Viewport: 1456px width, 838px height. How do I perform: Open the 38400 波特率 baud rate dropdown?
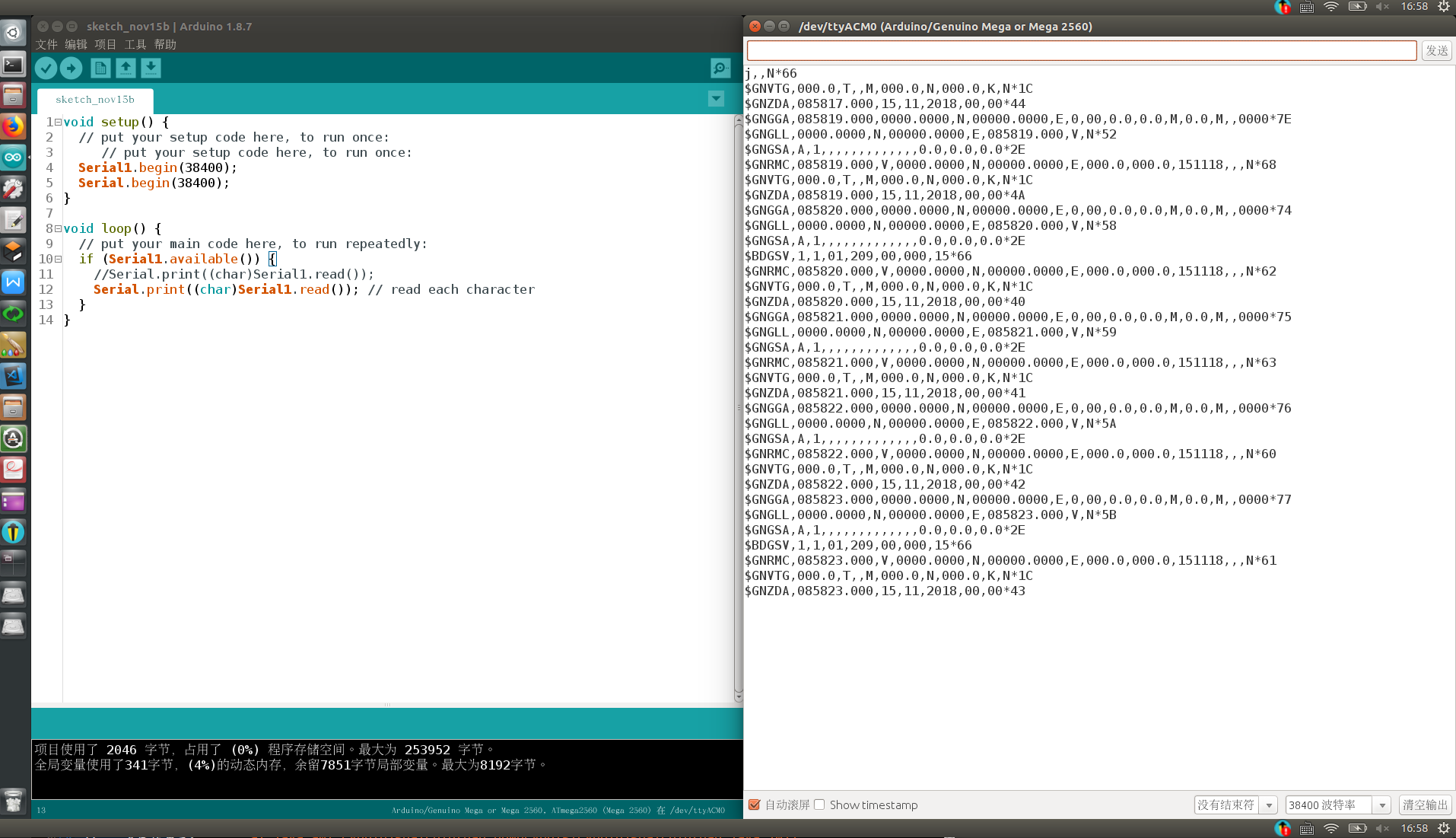pos(1338,805)
